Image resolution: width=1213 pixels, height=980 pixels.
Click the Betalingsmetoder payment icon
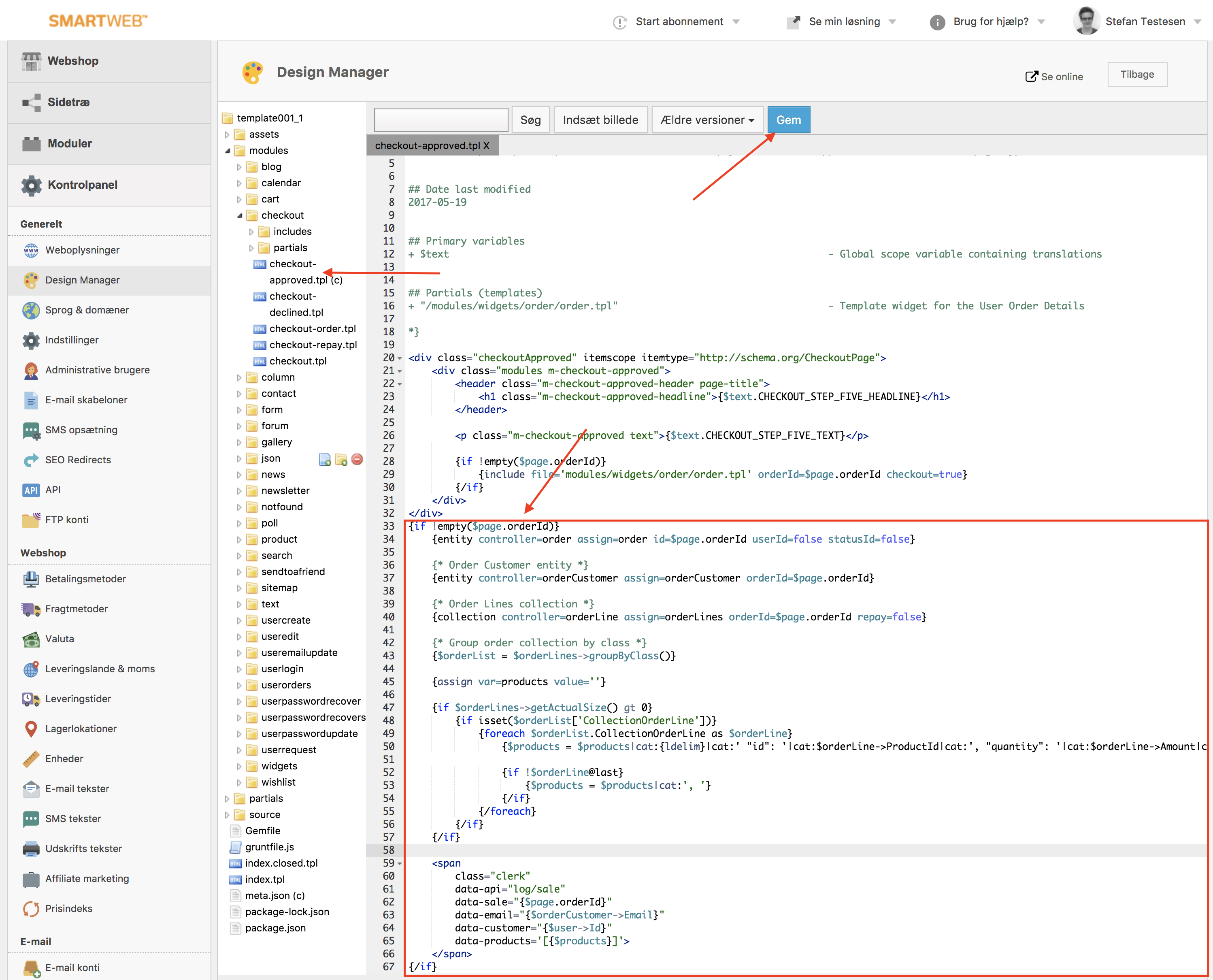coord(31,579)
